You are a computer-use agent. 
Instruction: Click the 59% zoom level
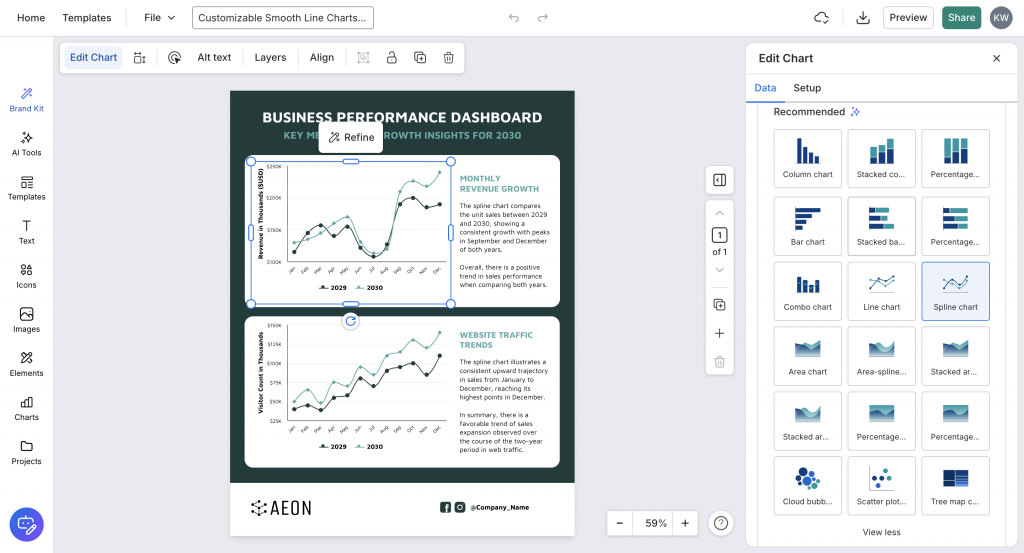tap(656, 523)
